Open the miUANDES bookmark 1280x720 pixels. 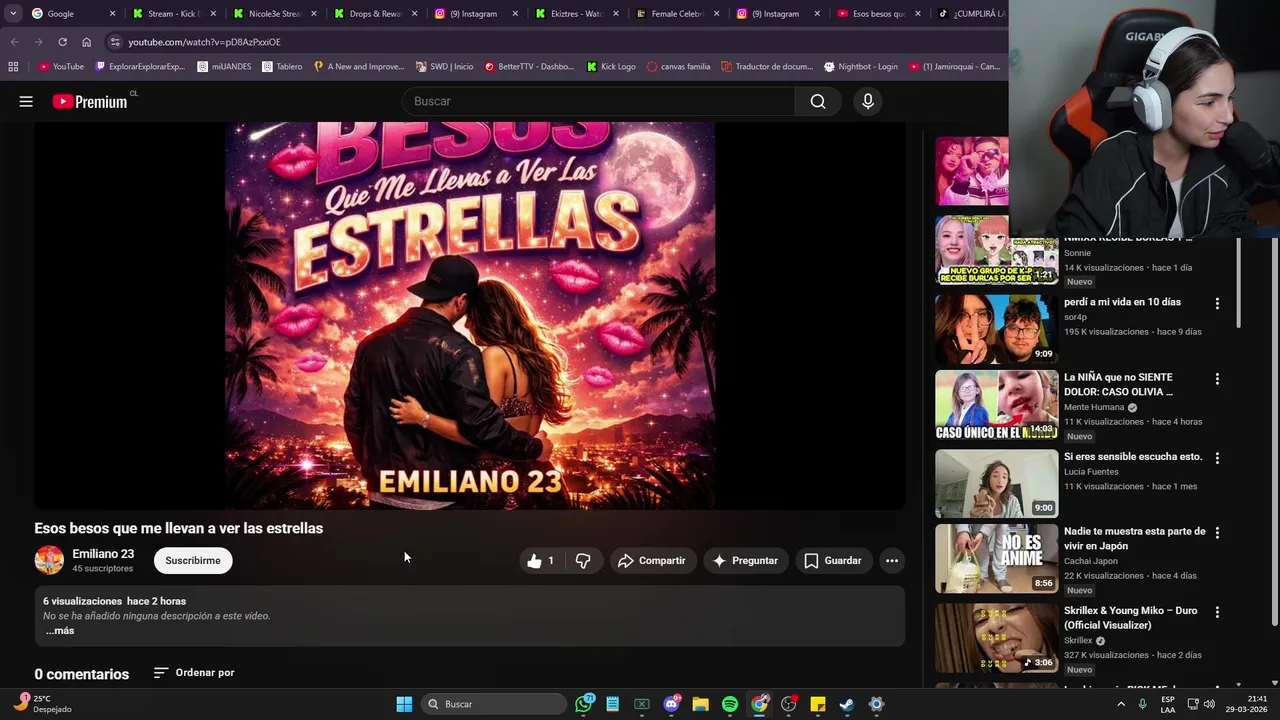click(224, 67)
